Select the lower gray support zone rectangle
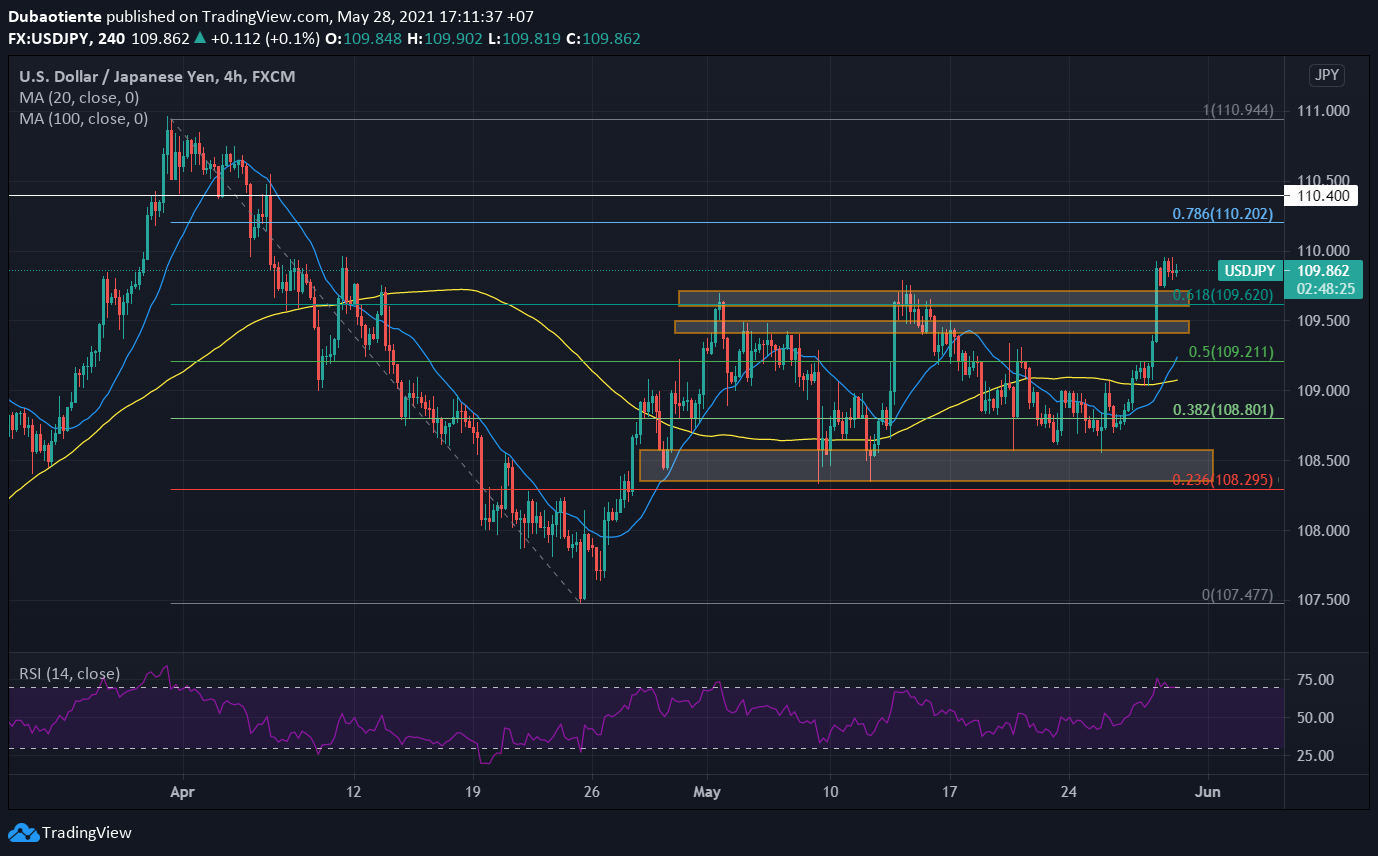Screen dimensions: 1378x856 (x=926, y=465)
